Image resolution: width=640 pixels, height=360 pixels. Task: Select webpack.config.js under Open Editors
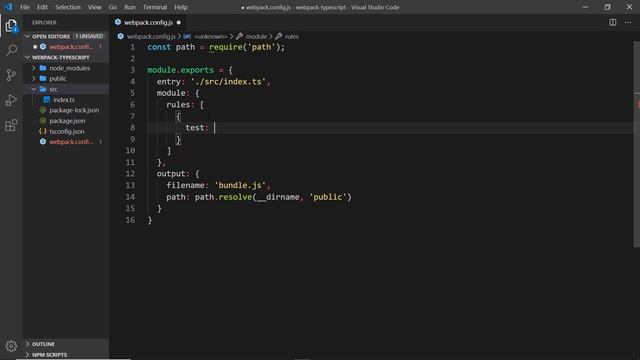coord(71,47)
